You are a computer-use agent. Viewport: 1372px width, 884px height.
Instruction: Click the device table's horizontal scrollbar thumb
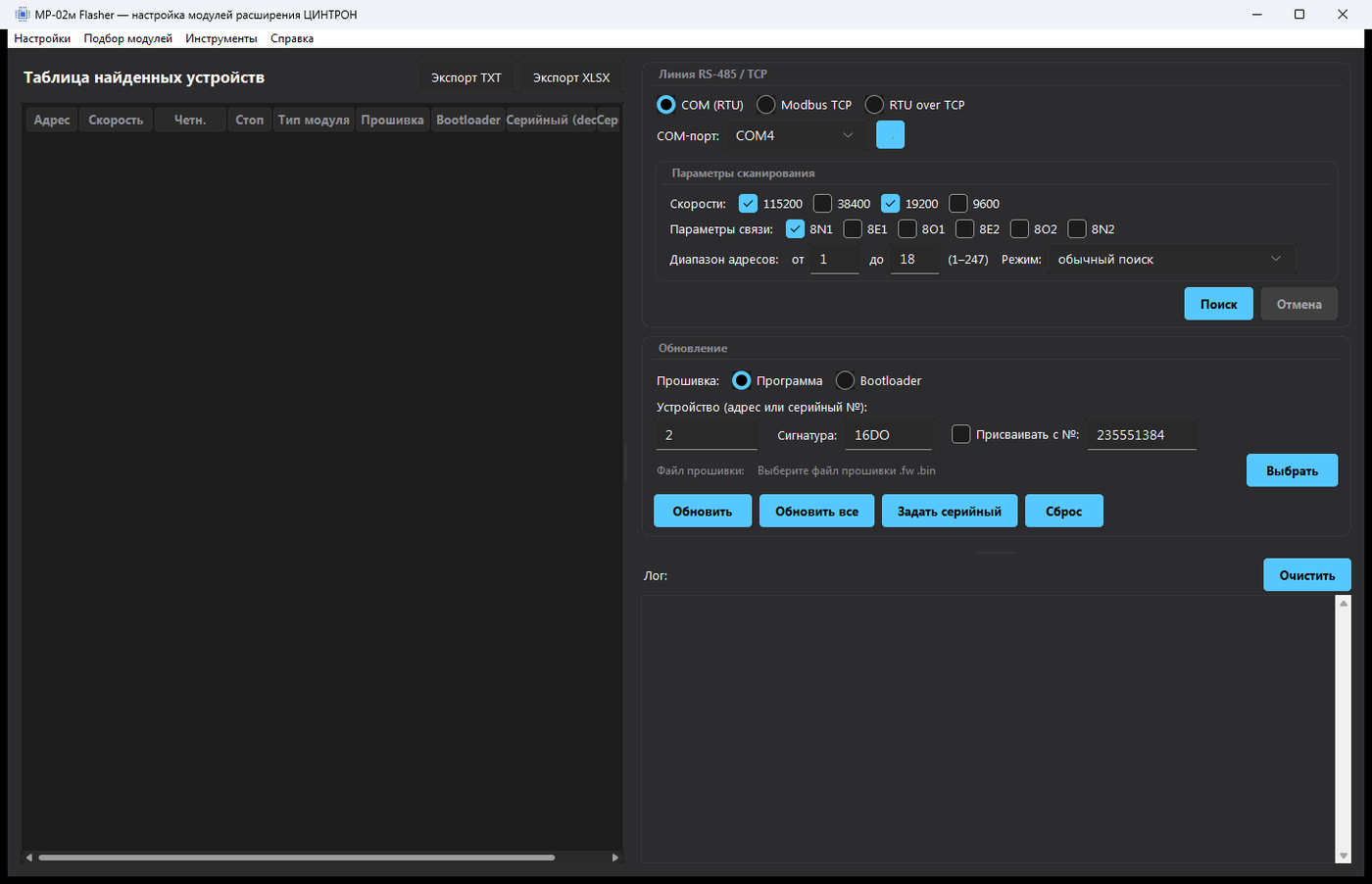coord(296,858)
